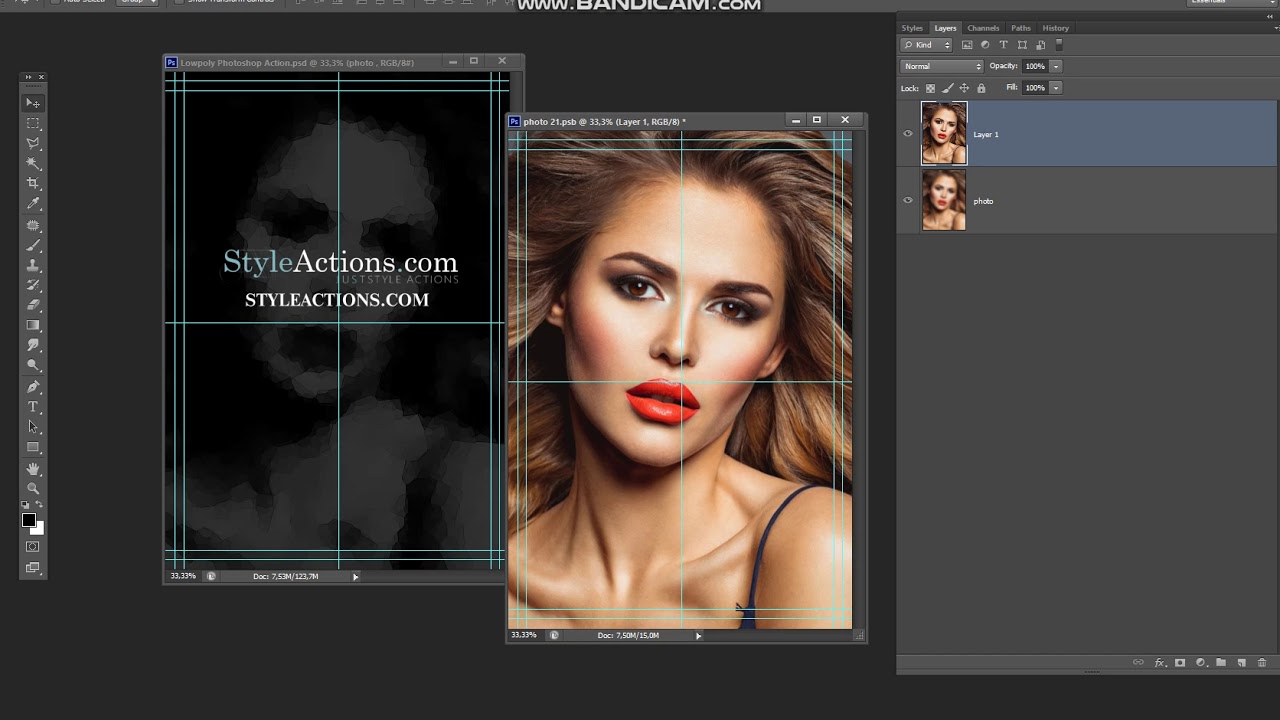Viewport: 1280px width, 720px height.
Task: Select the Gradient tool
Action: click(33, 326)
